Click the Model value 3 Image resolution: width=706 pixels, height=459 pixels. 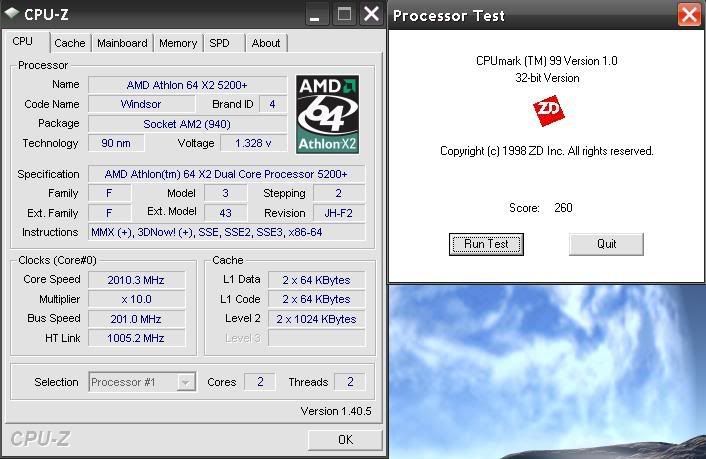(226, 194)
